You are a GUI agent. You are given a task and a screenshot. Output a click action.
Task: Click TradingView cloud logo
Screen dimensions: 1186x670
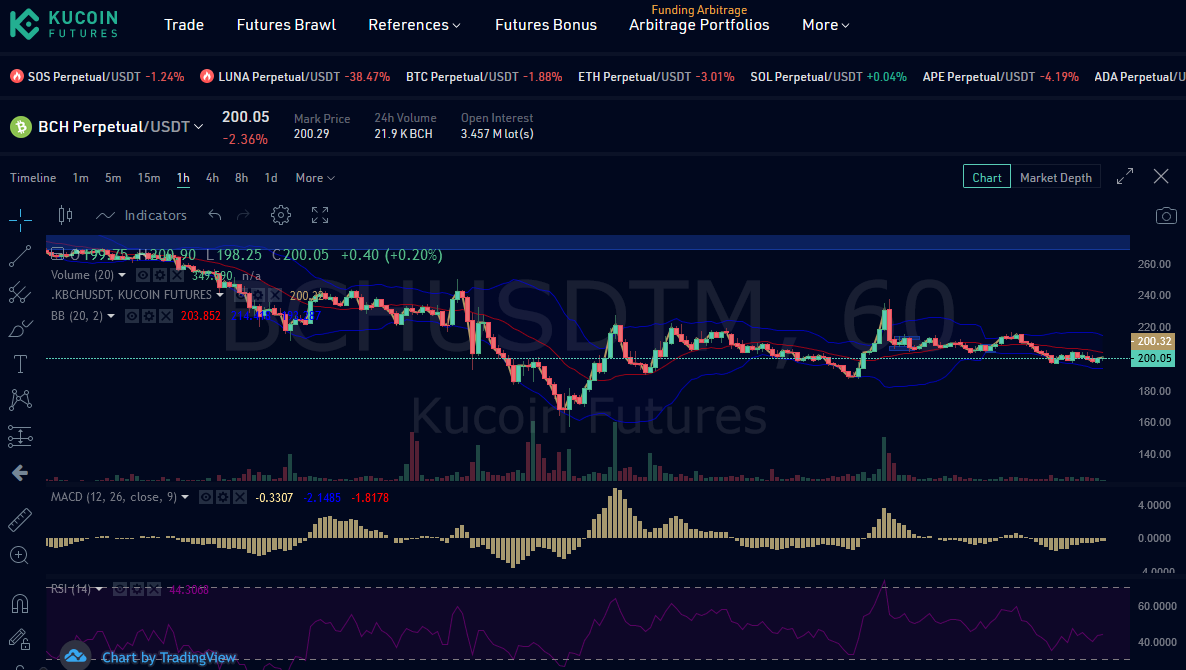click(x=76, y=656)
